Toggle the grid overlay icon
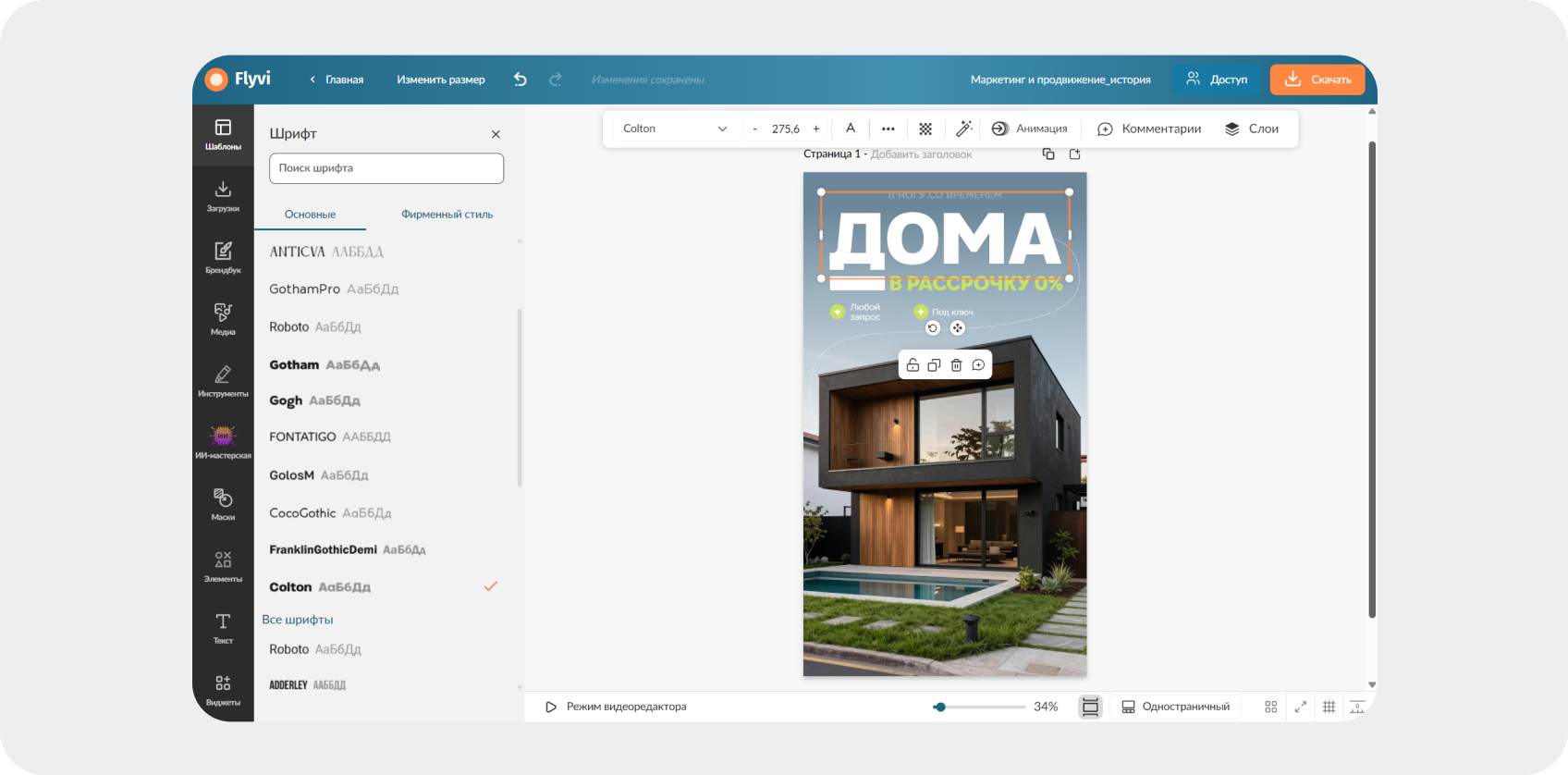The height and width of the screenshot is (775, 1568). click(1329, 707)
